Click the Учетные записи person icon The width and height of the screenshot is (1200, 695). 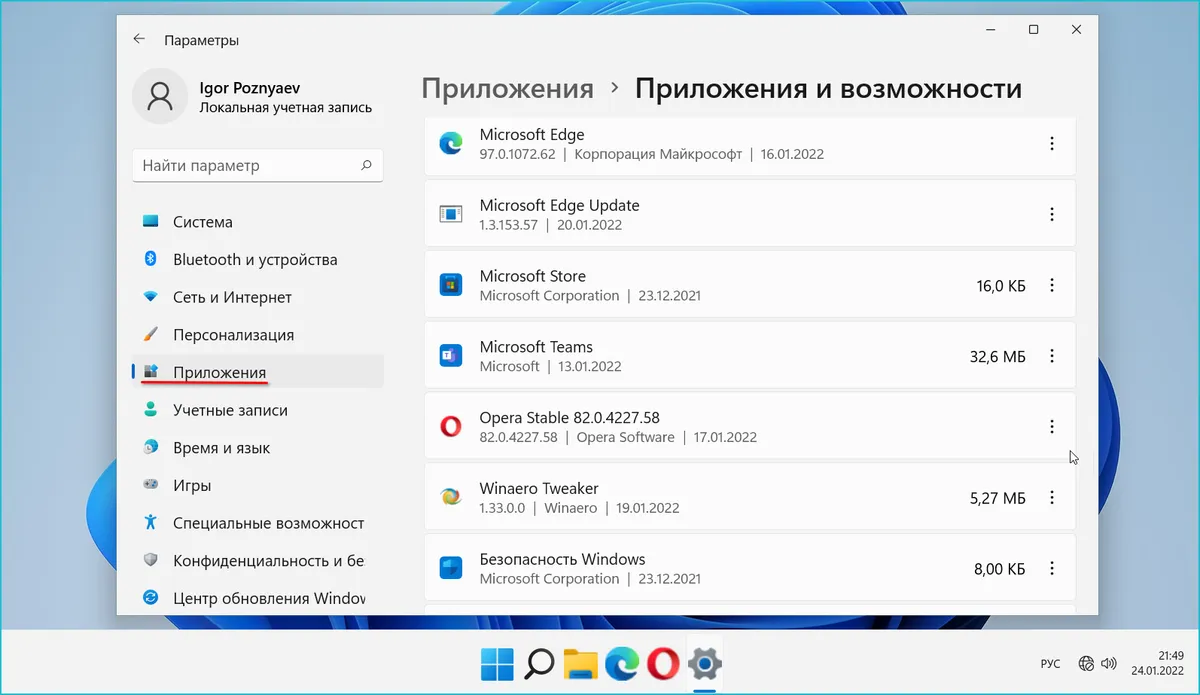click(x=151, y=410)
